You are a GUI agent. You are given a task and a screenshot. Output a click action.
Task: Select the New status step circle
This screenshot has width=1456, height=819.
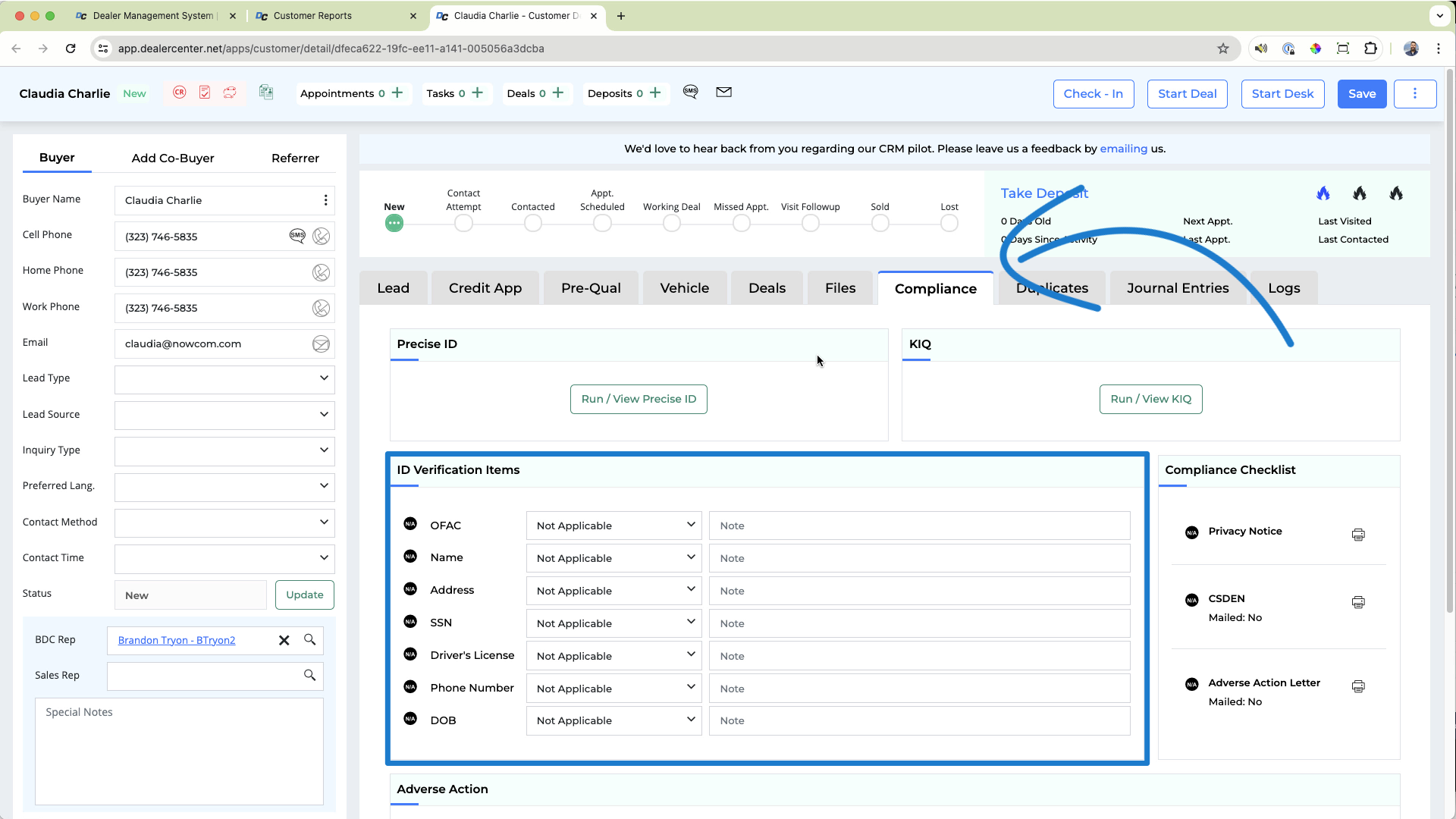point(394,223)
